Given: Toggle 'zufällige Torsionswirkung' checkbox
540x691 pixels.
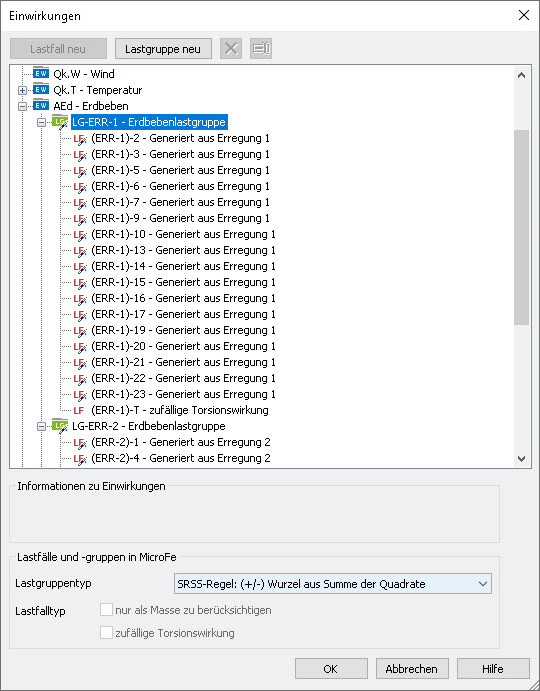Looking at the screenshot, I should pos(106,633).
